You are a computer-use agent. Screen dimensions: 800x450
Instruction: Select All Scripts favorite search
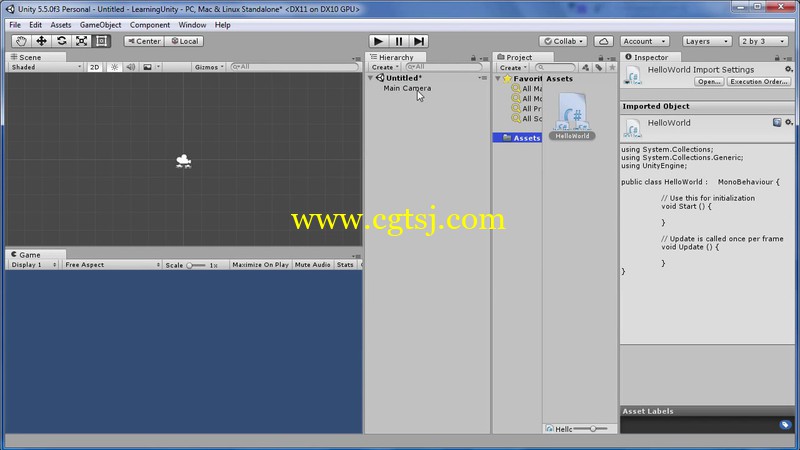[x=527, y=119]
